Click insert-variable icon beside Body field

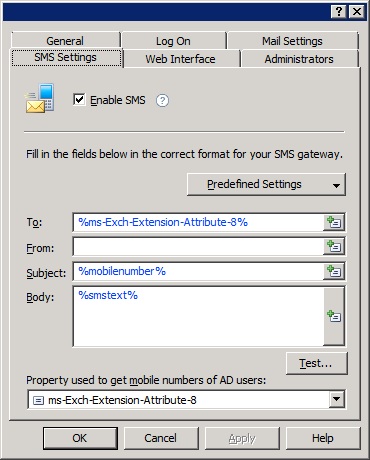coord(334,316)
